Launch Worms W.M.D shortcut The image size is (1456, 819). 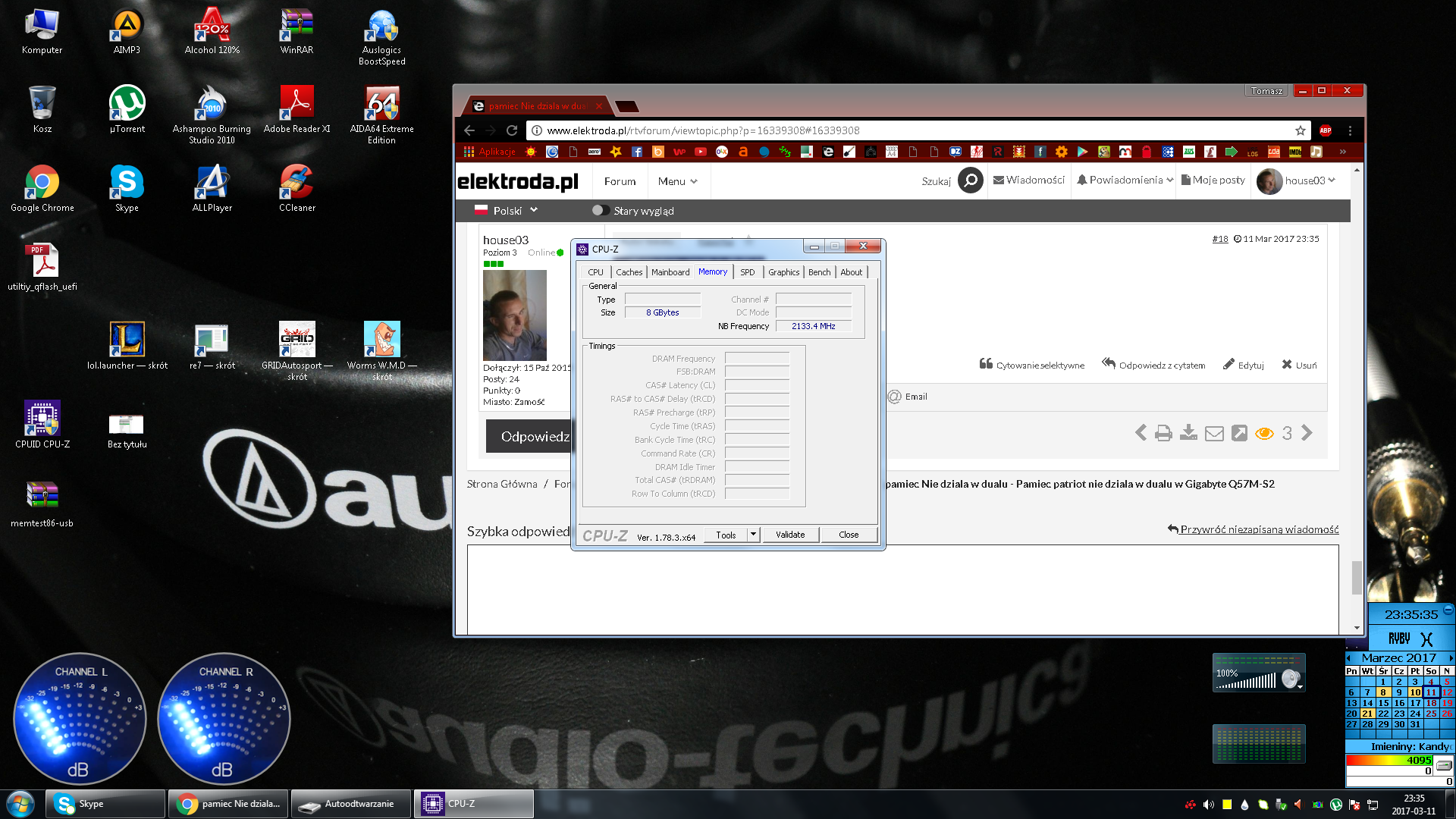tap(382, 351)
